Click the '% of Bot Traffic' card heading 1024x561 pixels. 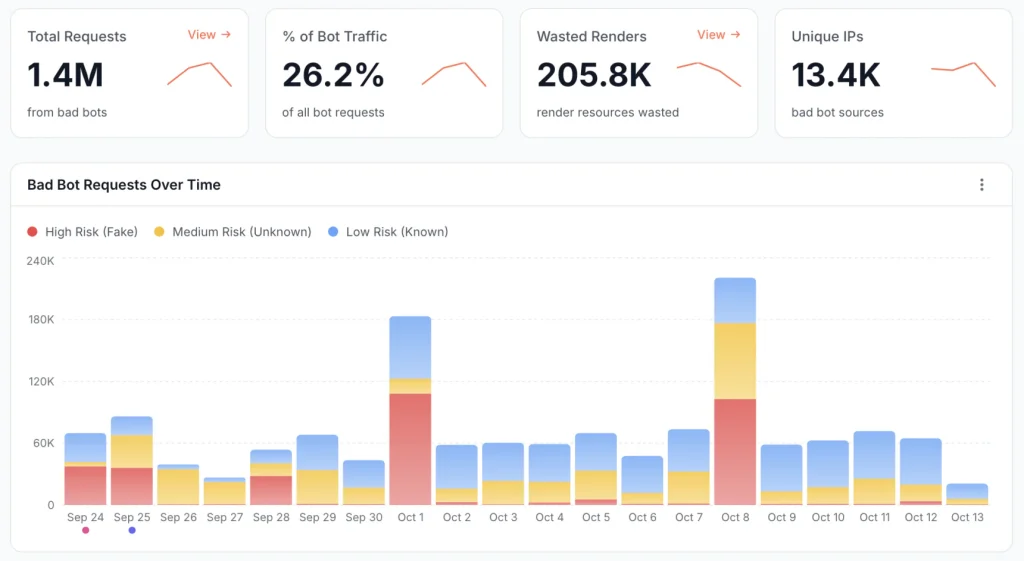334,37
